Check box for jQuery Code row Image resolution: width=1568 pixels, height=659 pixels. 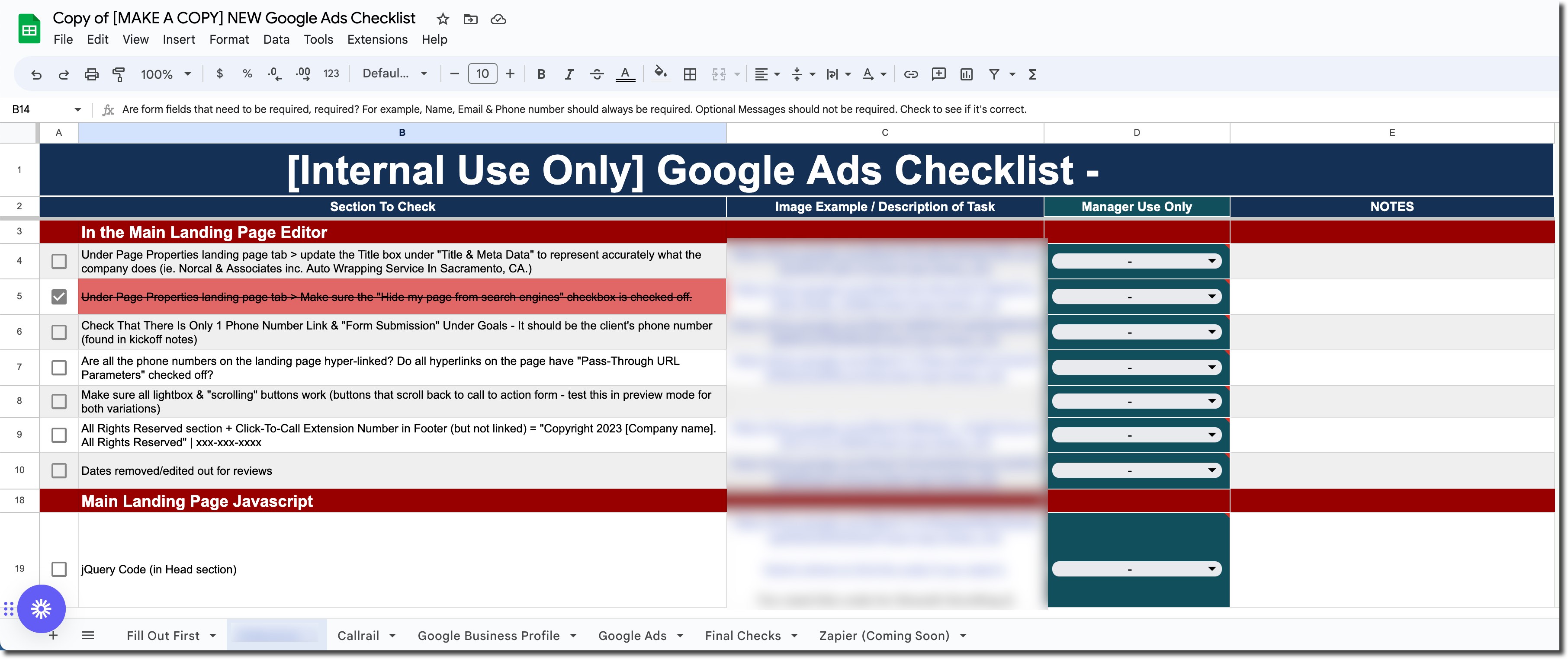tap(59, 569)
